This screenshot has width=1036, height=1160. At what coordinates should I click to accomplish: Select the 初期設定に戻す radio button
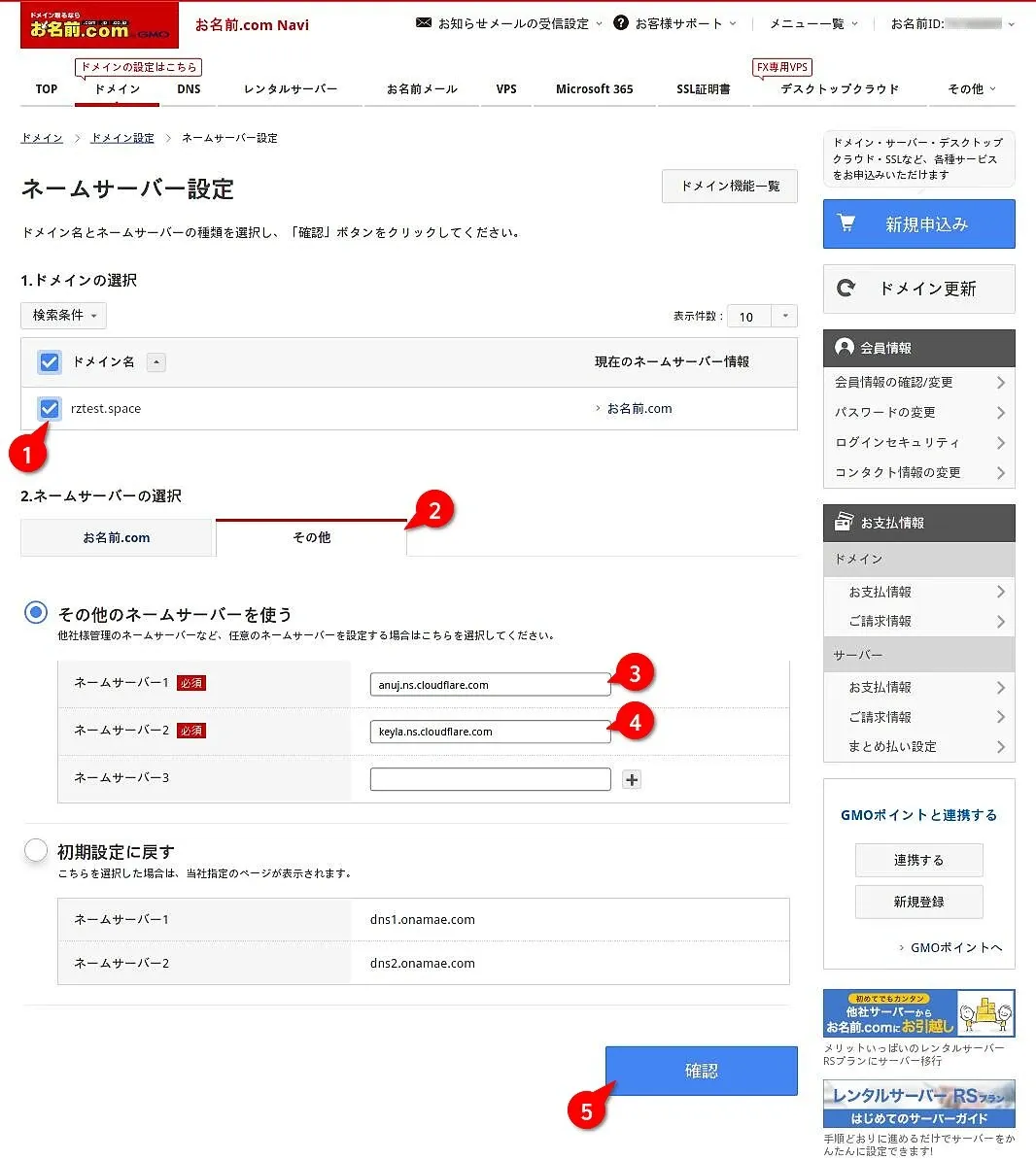tap(36, 851)
